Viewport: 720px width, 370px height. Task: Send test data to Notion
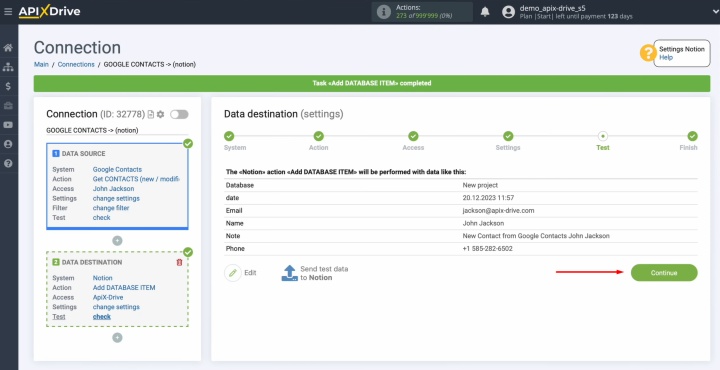tap(315, 273)
